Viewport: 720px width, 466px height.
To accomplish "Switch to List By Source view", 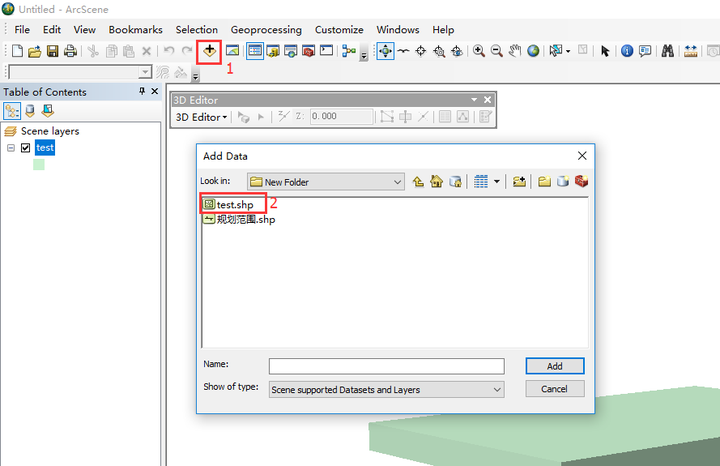I will point(30,111).
